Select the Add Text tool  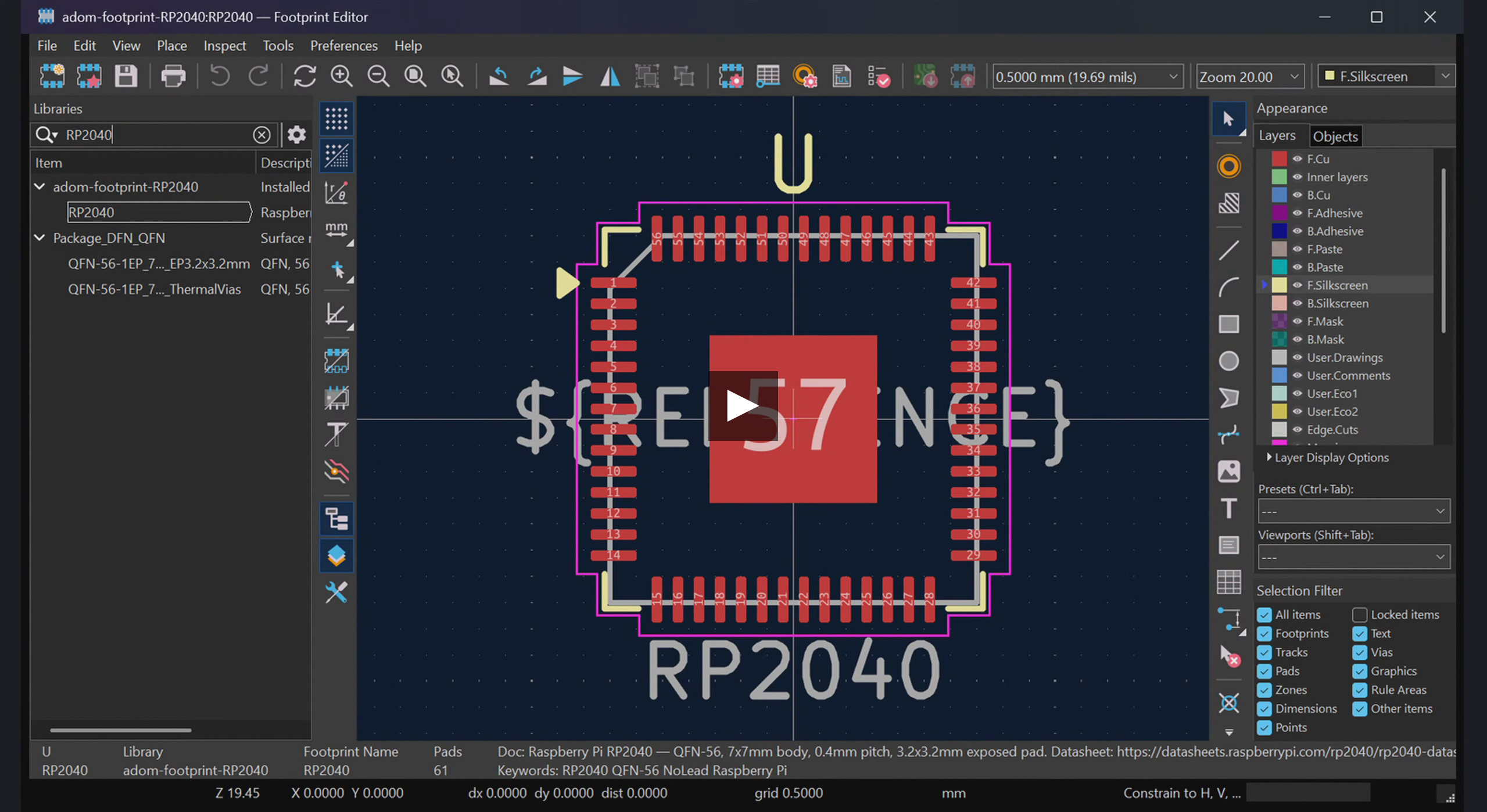click(1228, 508)
